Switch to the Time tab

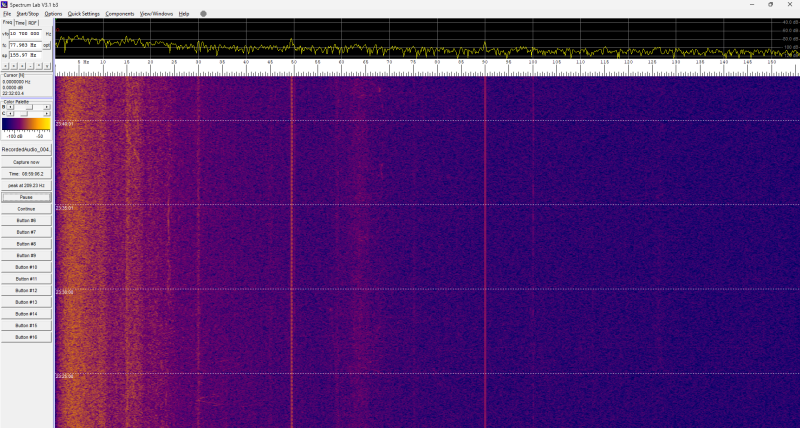[20, 23]
